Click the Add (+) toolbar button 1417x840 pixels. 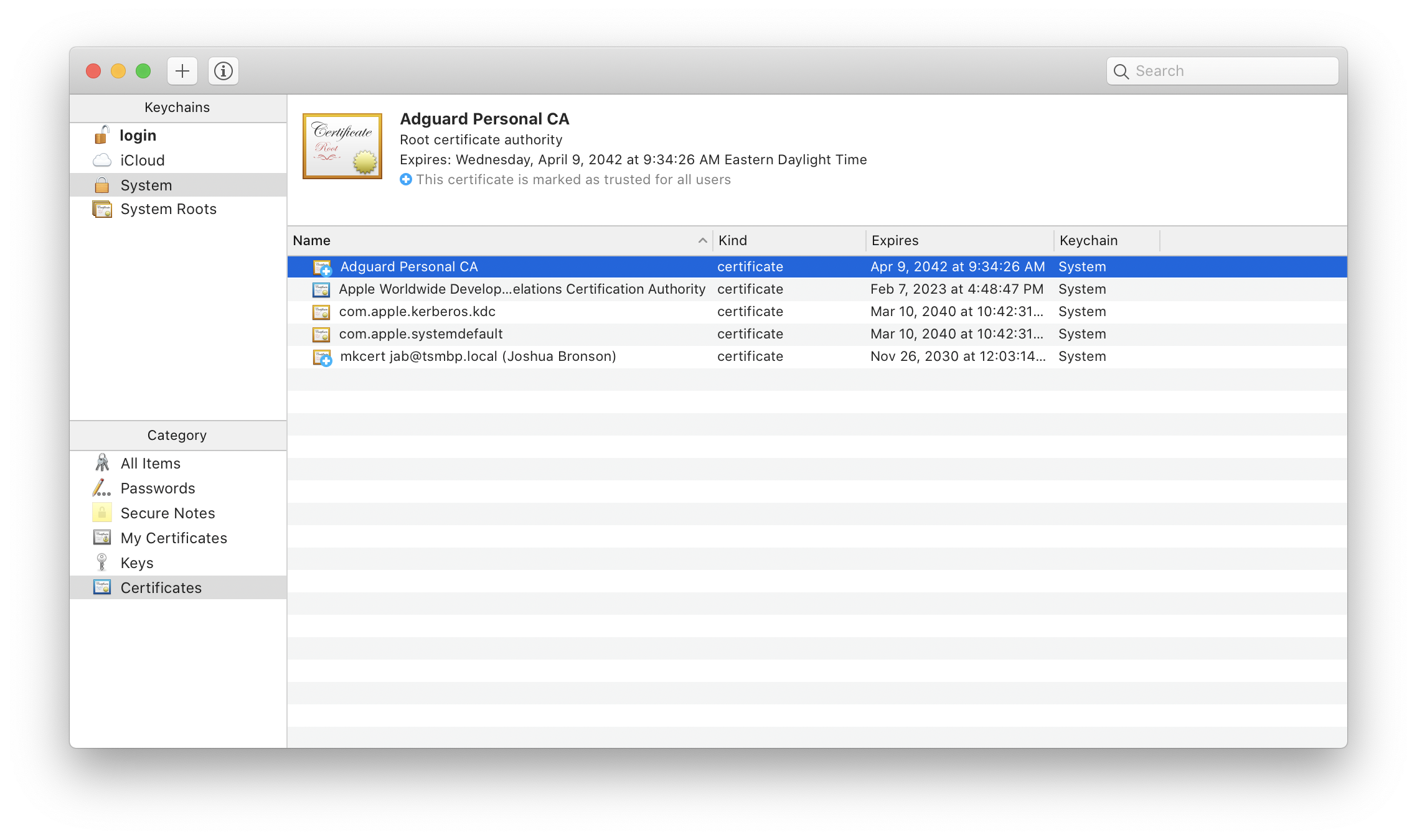pos(181,70)
